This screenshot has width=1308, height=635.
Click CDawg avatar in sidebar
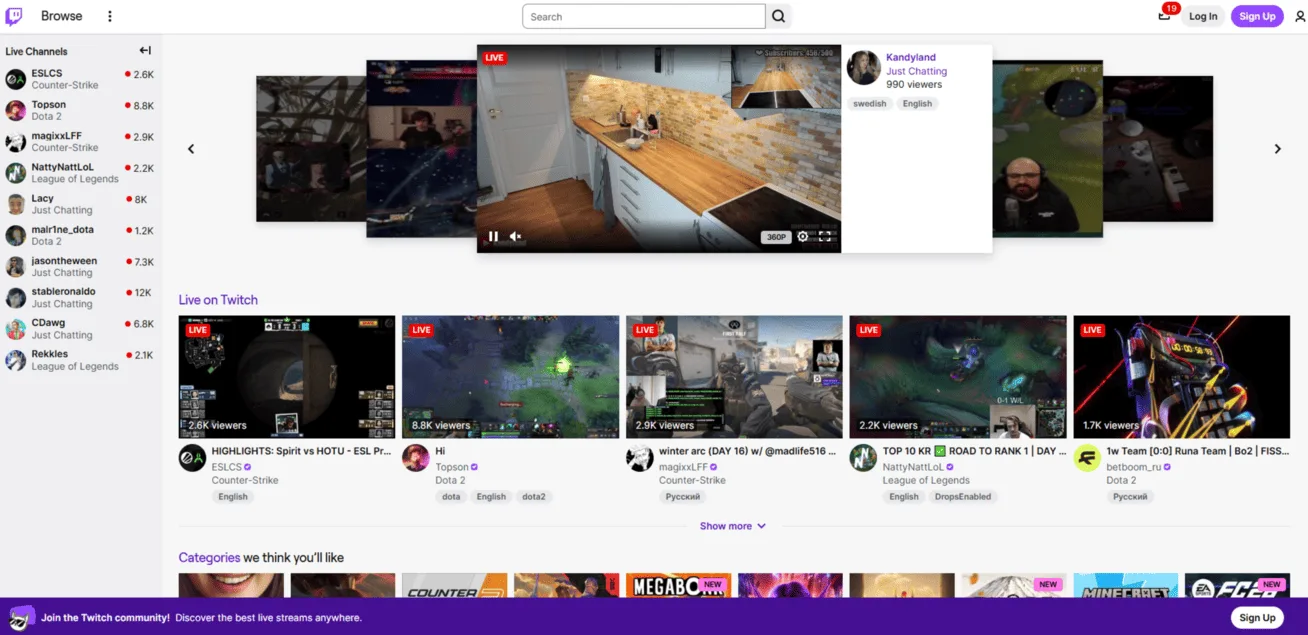[16, 329]
